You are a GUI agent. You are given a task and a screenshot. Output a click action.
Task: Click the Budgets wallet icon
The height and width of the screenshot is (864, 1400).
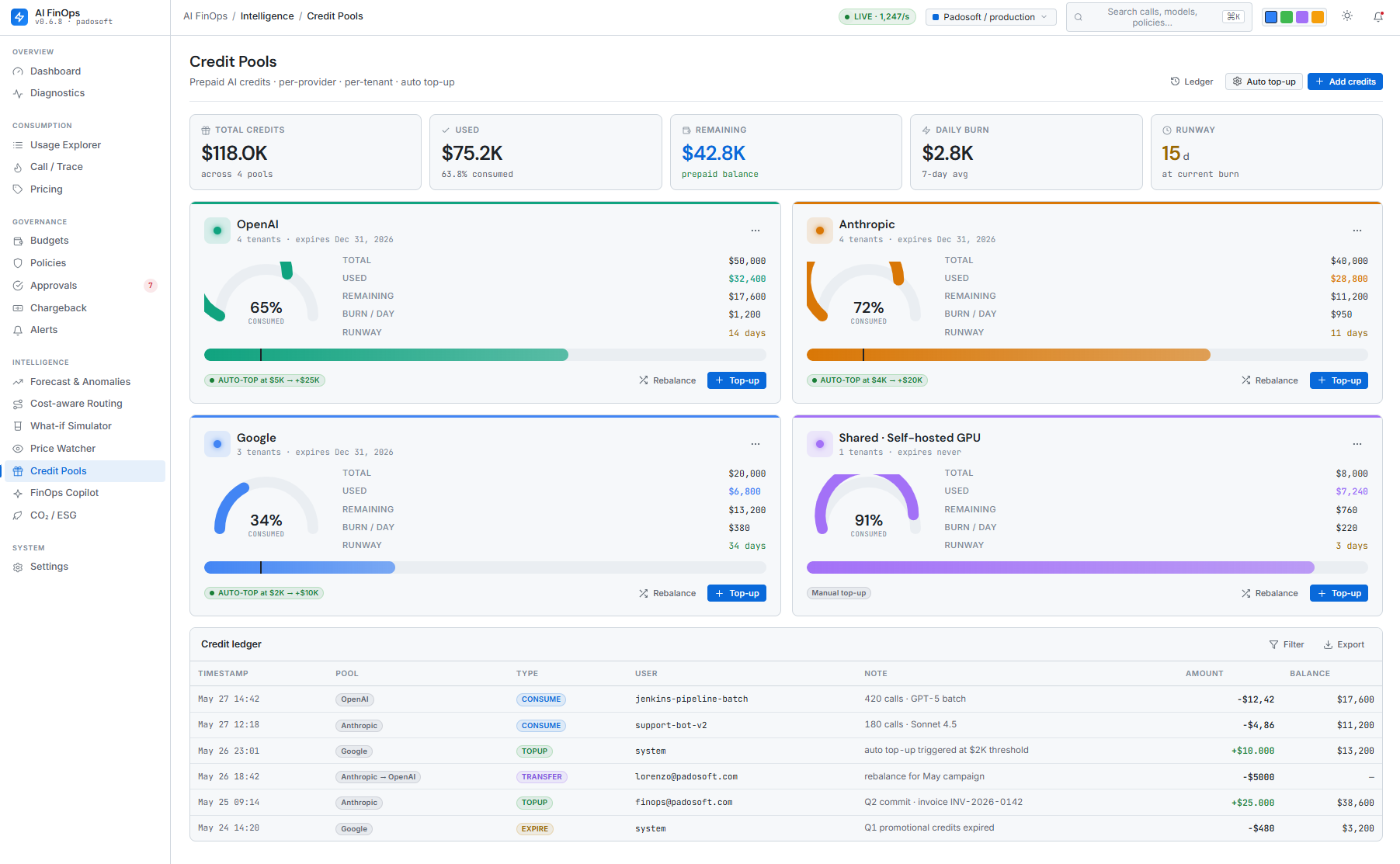(x=18, y=241)
